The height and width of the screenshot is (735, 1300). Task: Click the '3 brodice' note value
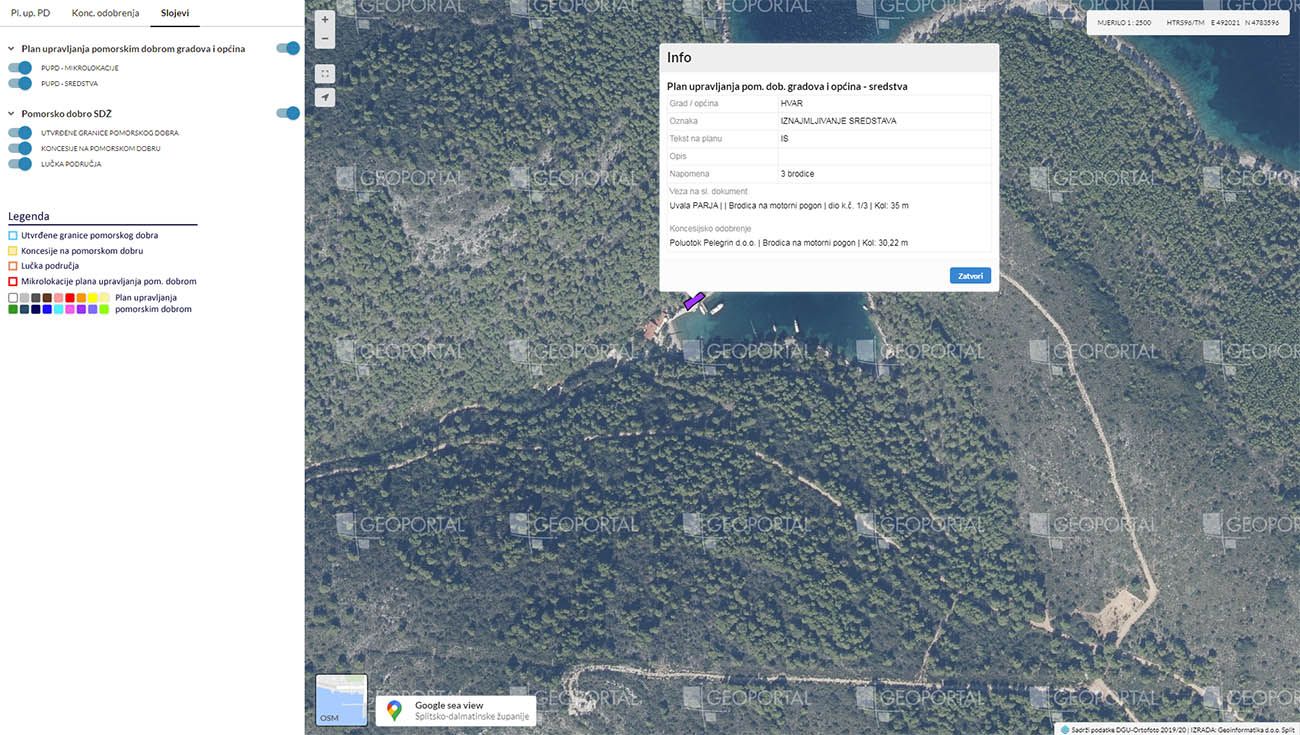click(797, 174)
